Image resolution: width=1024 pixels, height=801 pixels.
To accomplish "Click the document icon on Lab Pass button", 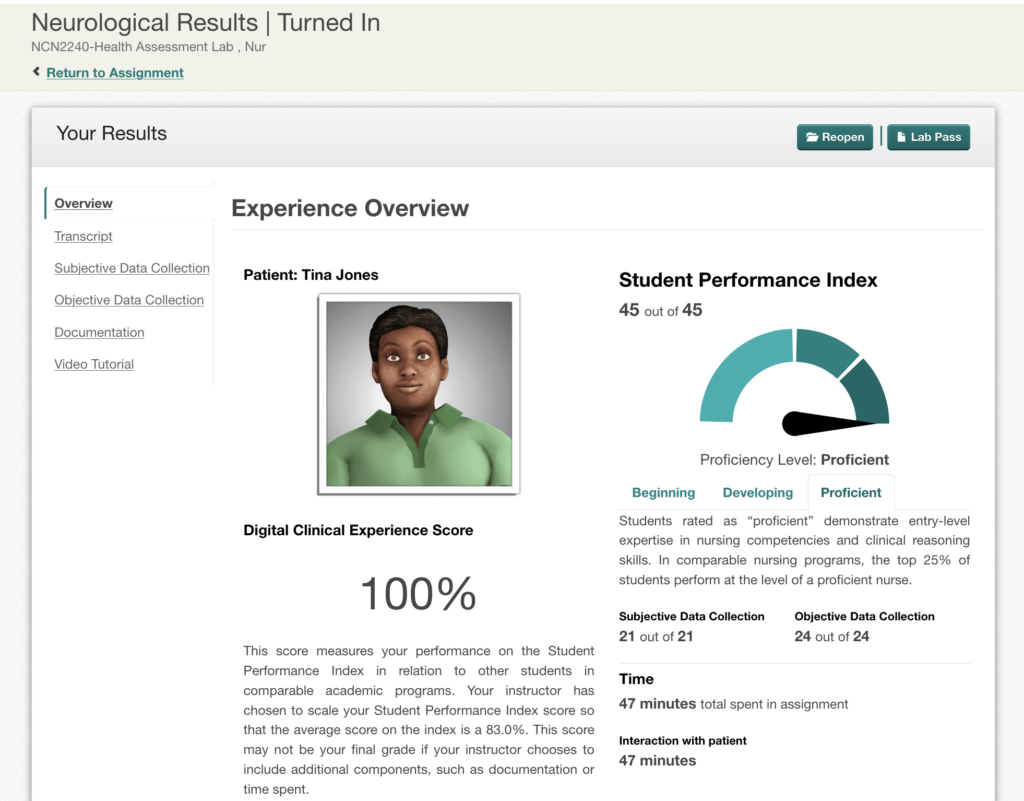I will tap(901, 137).
